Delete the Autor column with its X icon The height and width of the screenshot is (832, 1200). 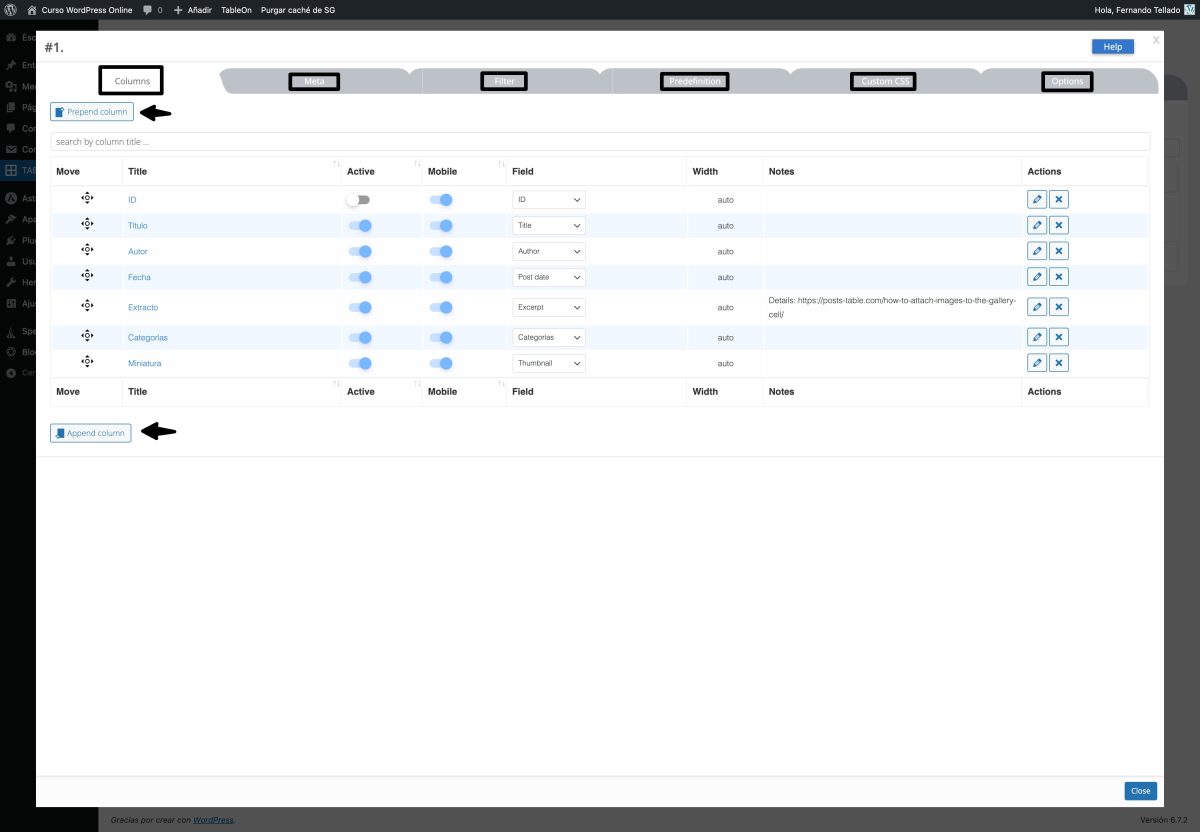tap(1059, 251)
